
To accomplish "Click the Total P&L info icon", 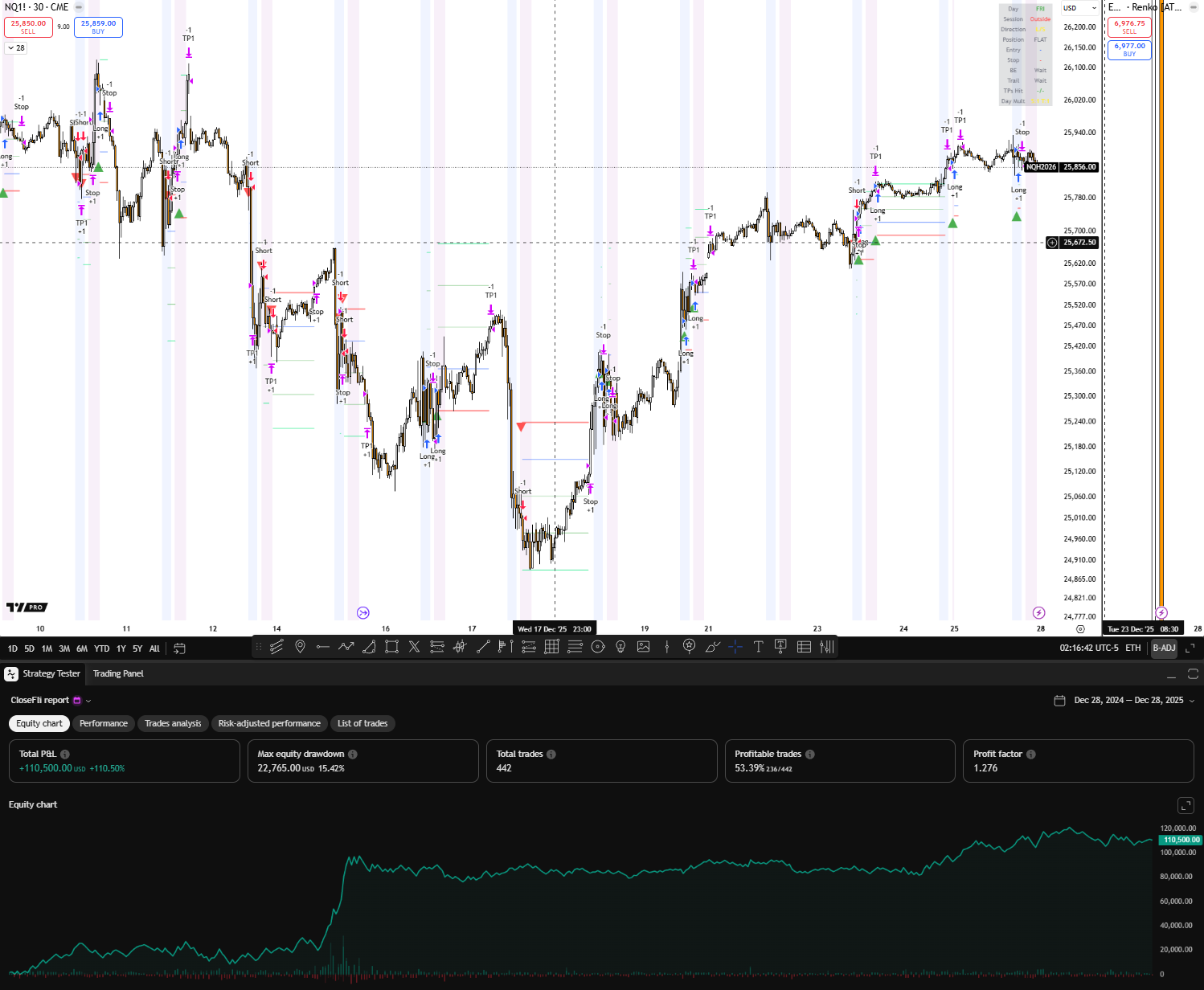I will [65, 755].
